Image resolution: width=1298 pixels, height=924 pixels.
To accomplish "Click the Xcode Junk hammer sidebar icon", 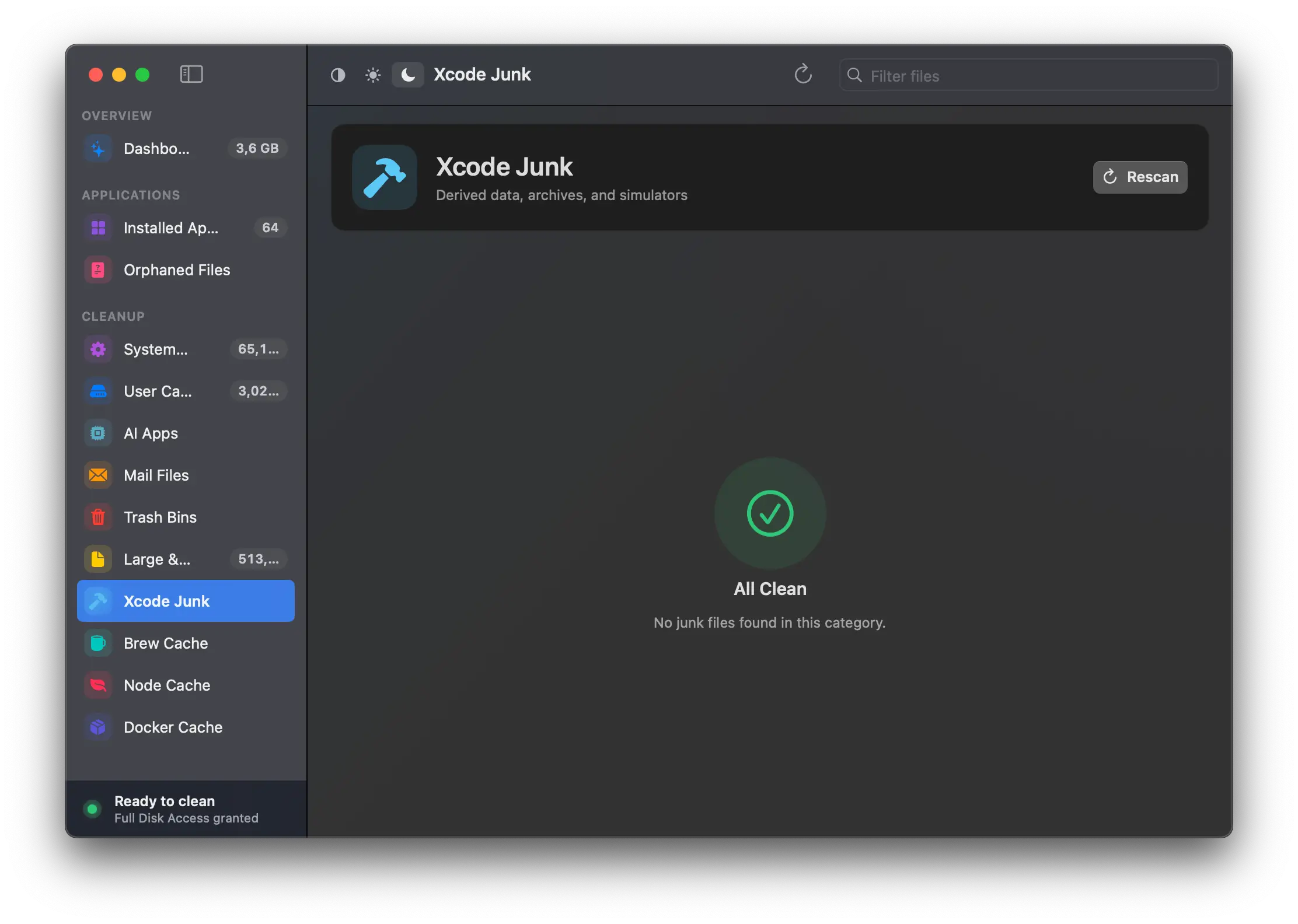I will pos(98,601).
